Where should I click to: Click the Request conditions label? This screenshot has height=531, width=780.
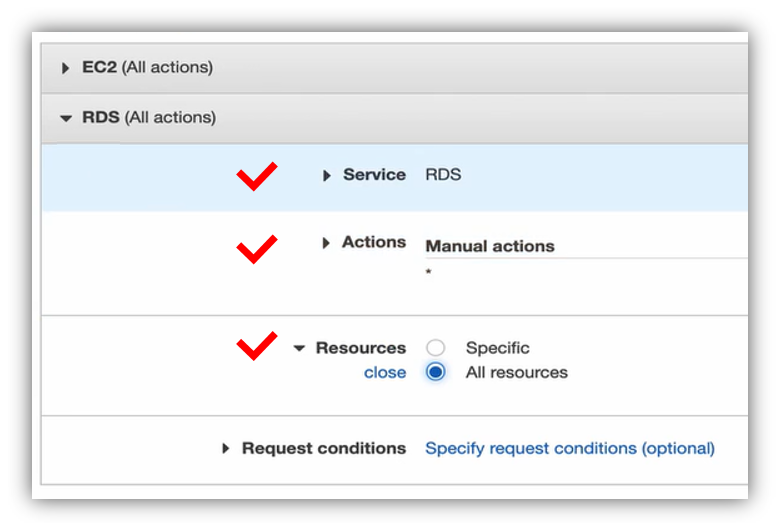click(x=324, y=448)
